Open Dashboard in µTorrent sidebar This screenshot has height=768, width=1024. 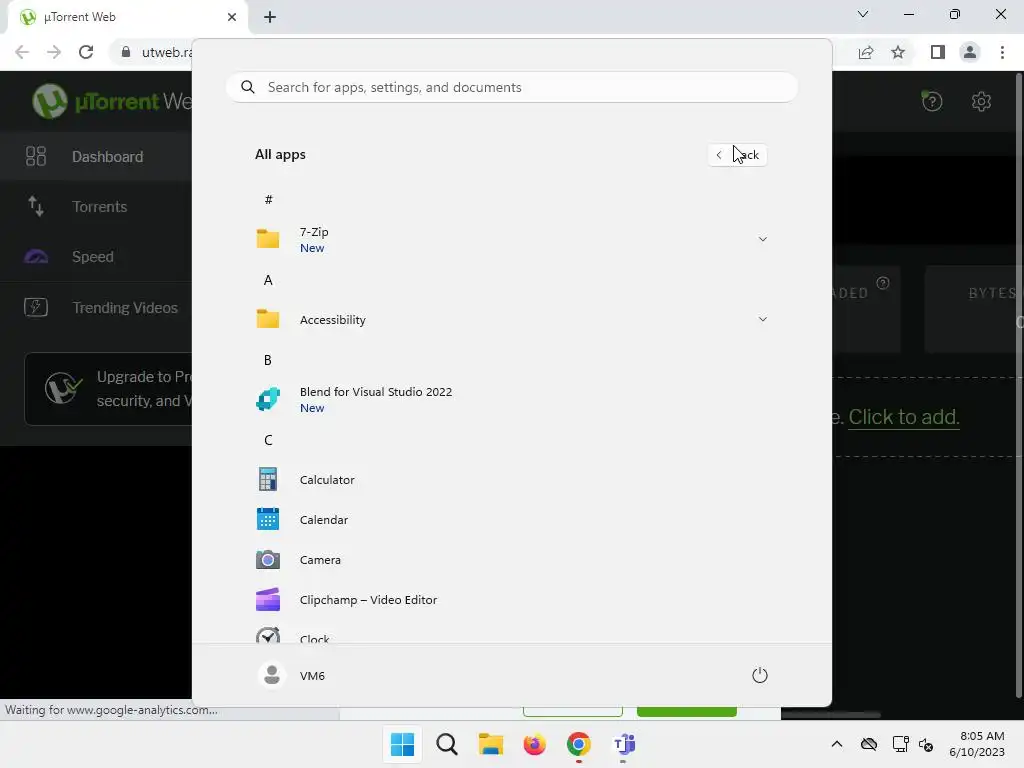(96, 157)
